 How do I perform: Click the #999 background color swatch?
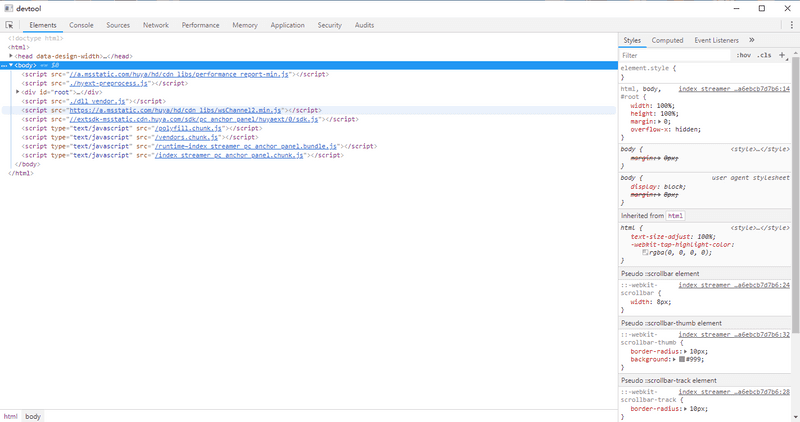pyautogui.click(x=681, y=358)
